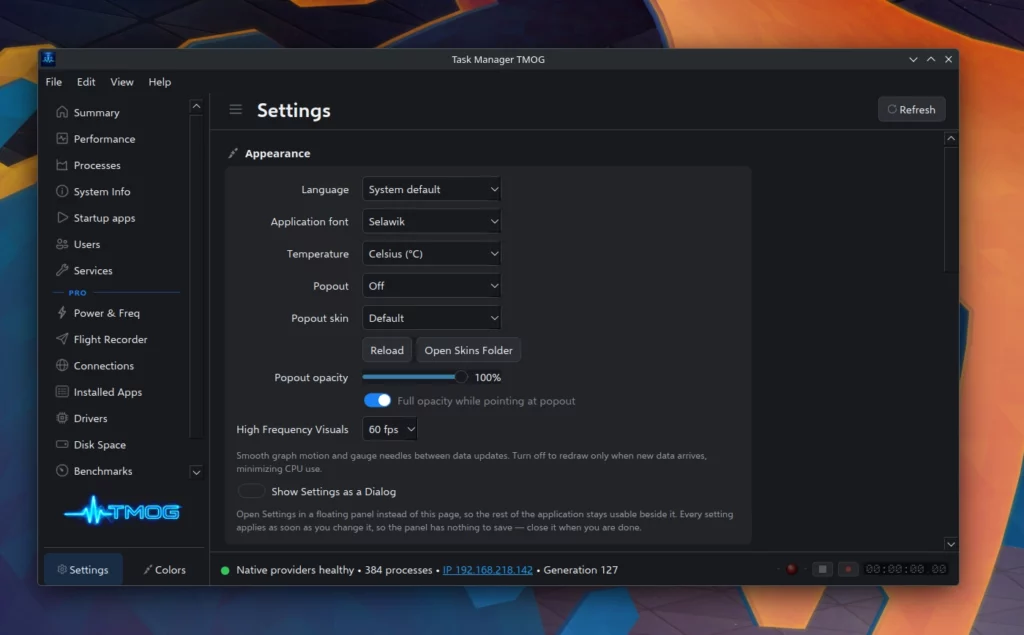Click the sidebar scroll-up arrow
The image size is (1024, 635).
click(x=196, y=106)
